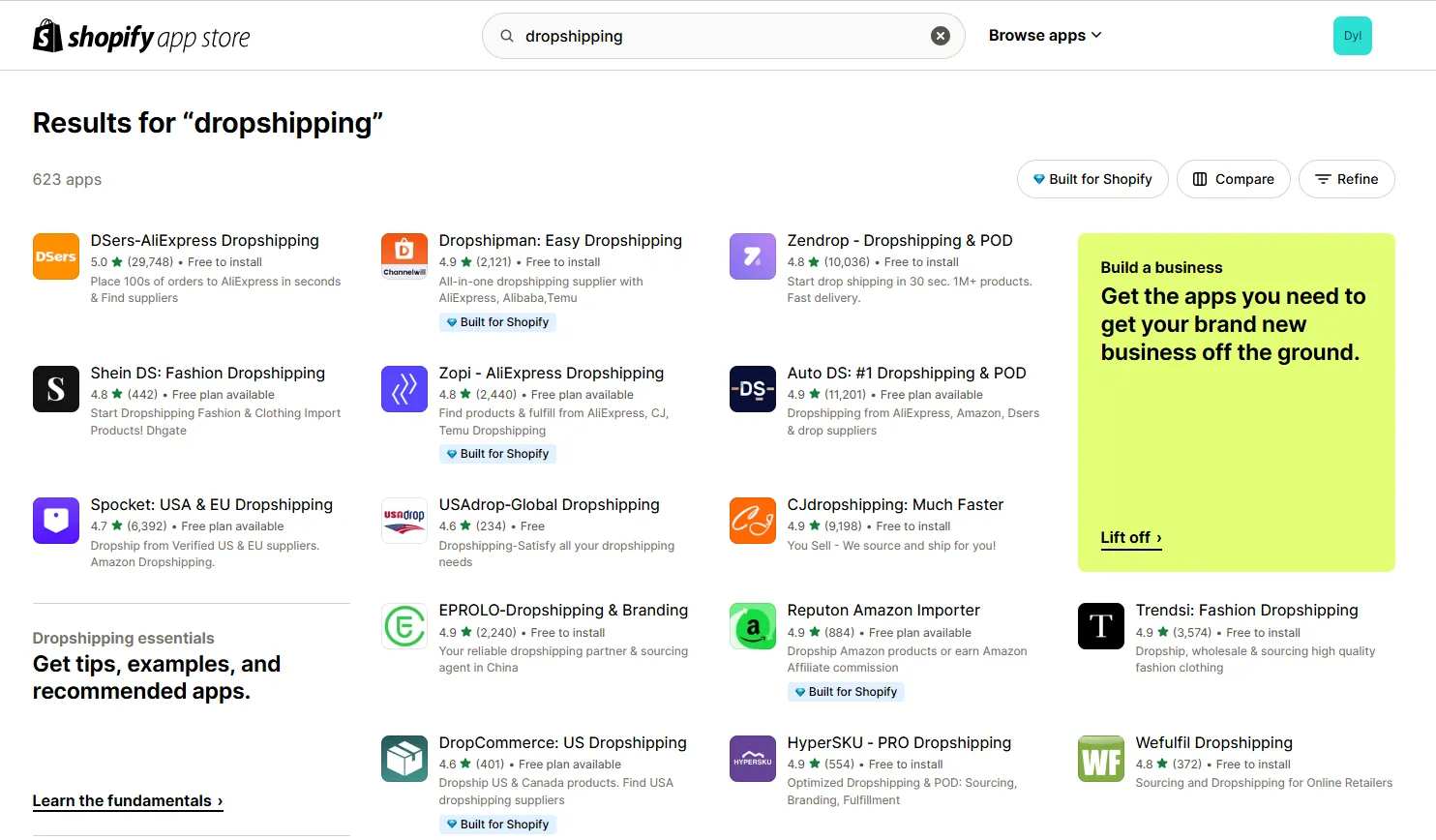Viewport: 1436px width, 840px height.
Task: Click Built for Shopify badge under Reputon
Action: 846,692
